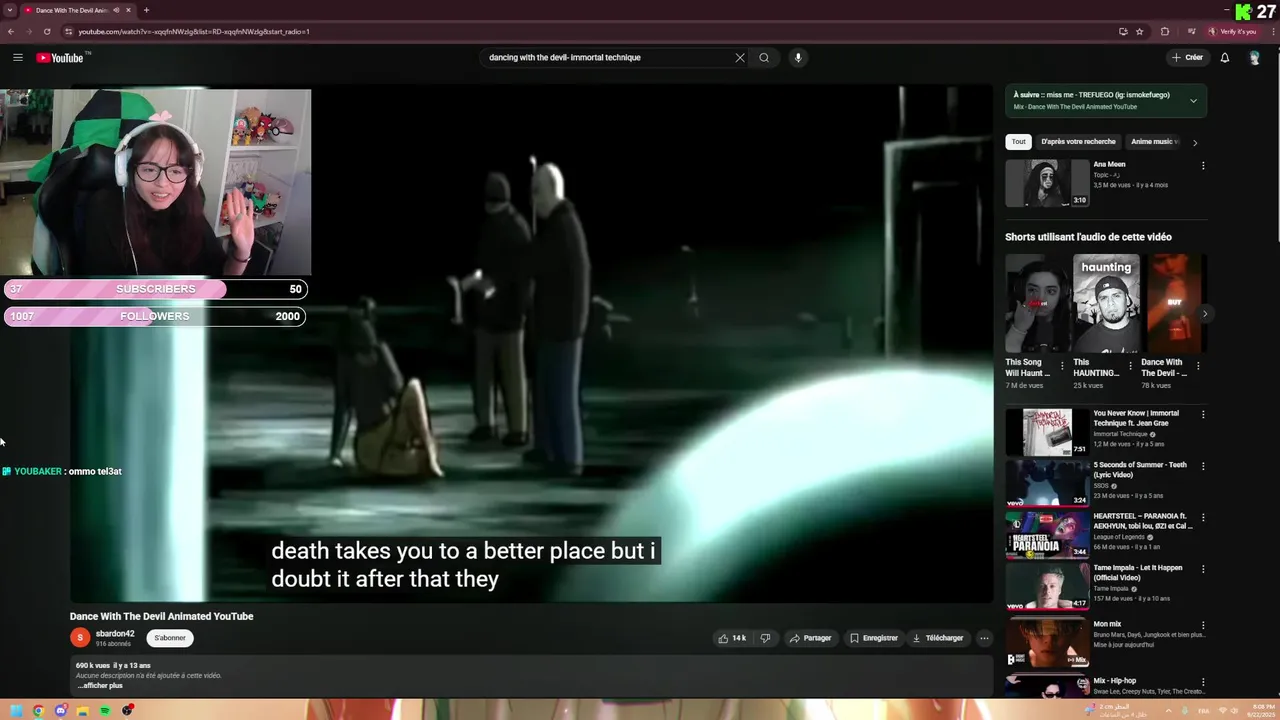This screenshot has width=1280, height=720.
Task: Clear the search box text
Action: [x=740, y=57]
